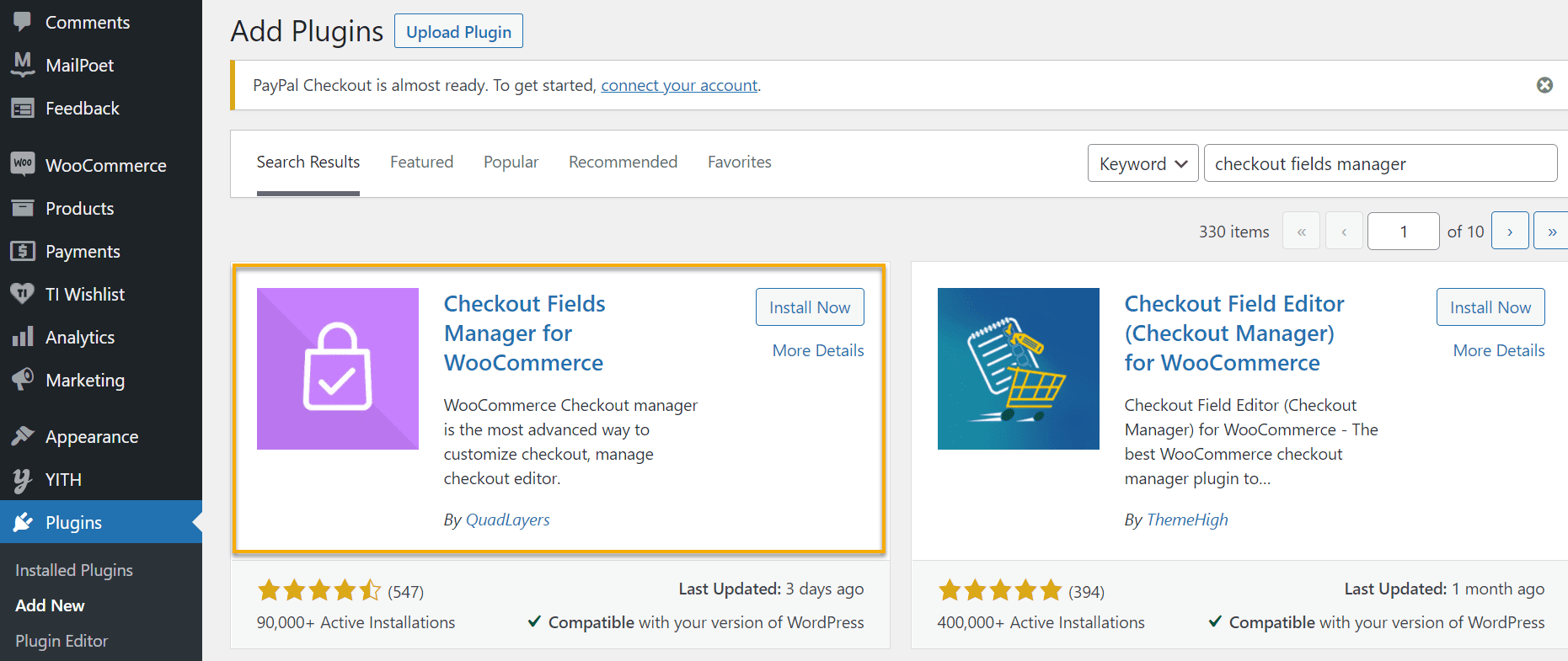Viewport: 1568px width, 661px height.
Task: Click the Payments dollar icon
Action: [x=23, y=251]
